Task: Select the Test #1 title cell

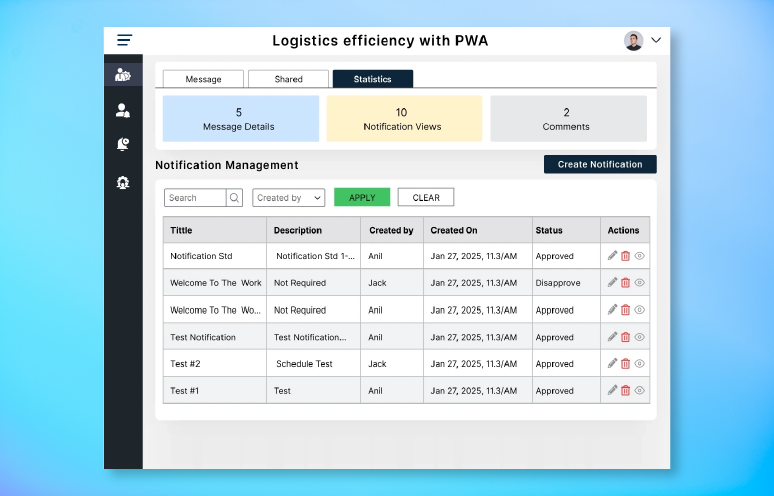Action: (215, 390)
